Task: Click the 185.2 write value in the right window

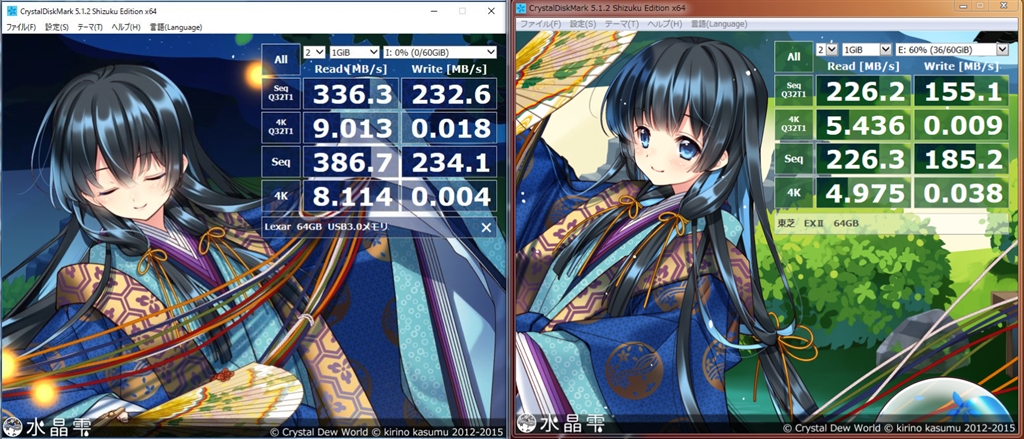Action: pos(961,159)
